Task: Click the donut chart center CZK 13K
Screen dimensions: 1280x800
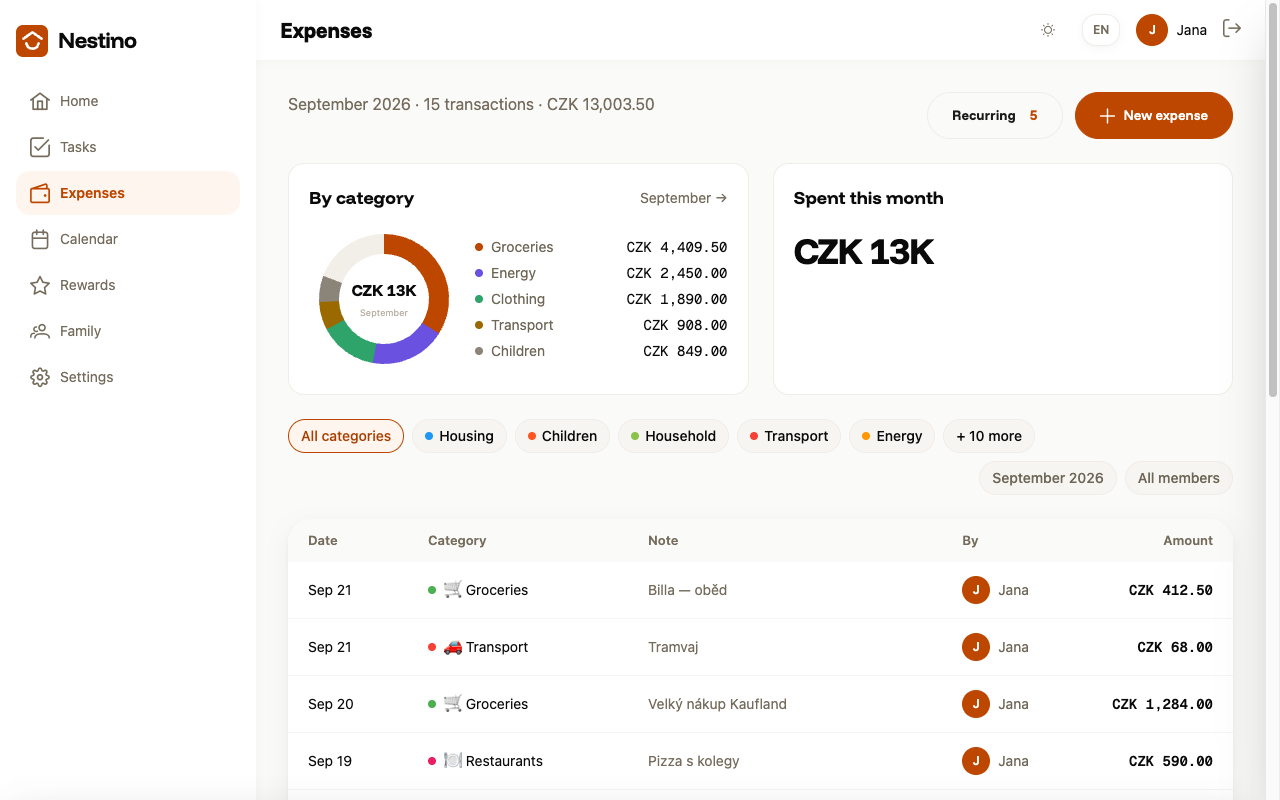Action: click(384, 291)
